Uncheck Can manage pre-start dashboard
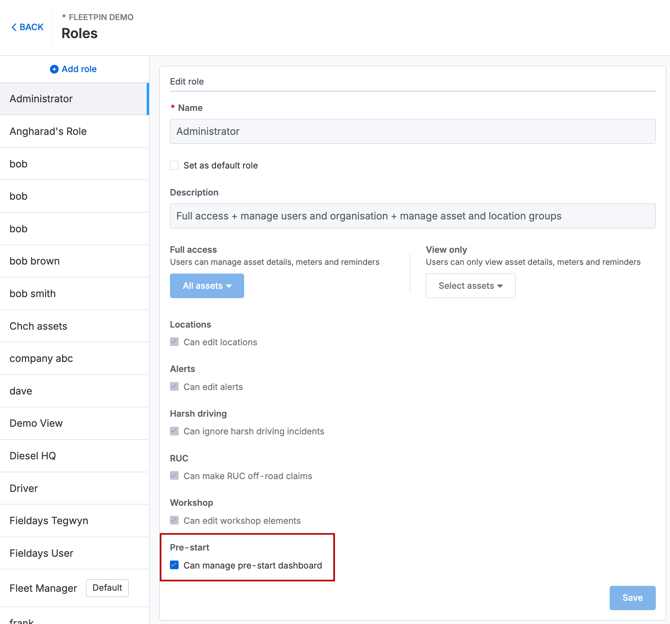The image size is (670, 624). tap(174, 565)
